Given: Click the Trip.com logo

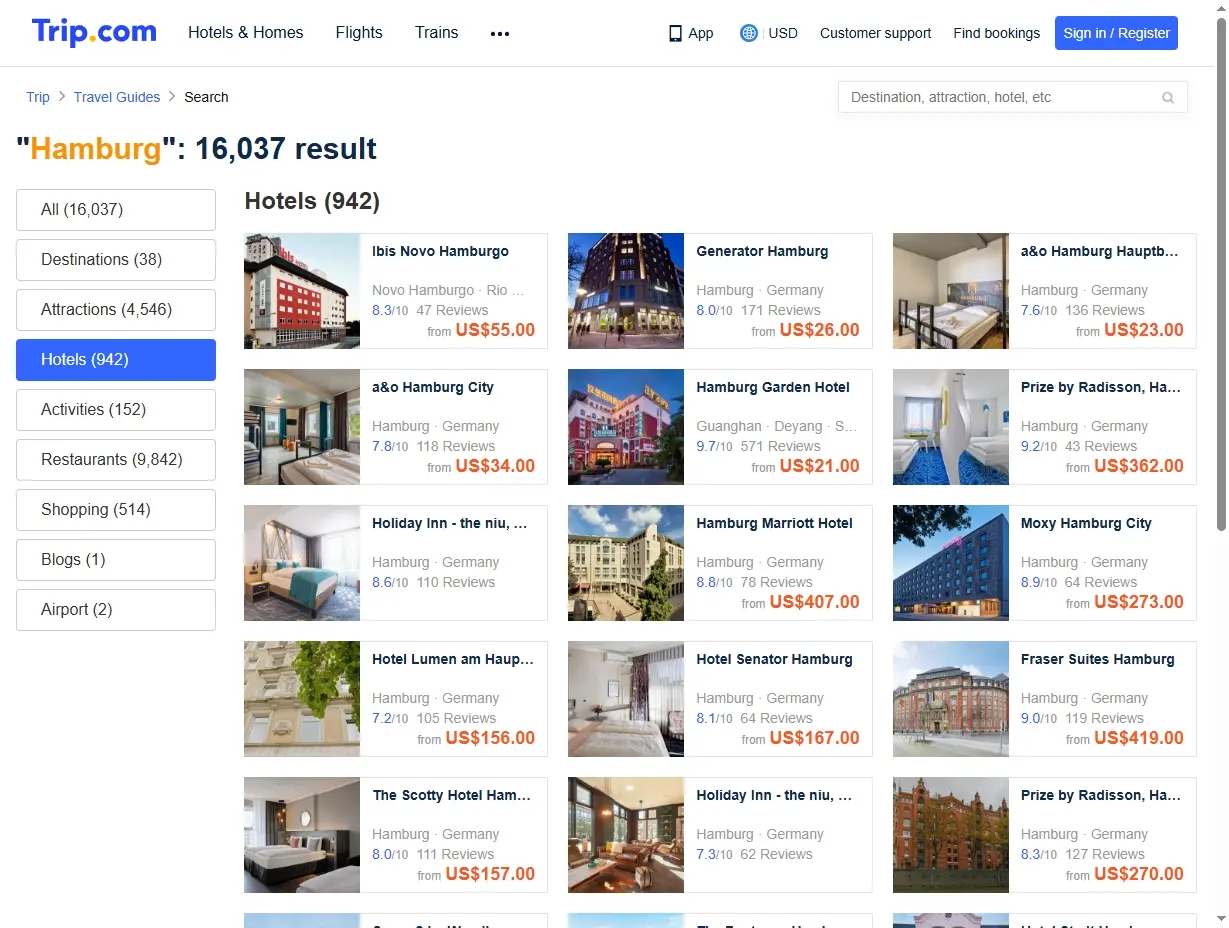Looking at the screenshot, I should 94,32.
